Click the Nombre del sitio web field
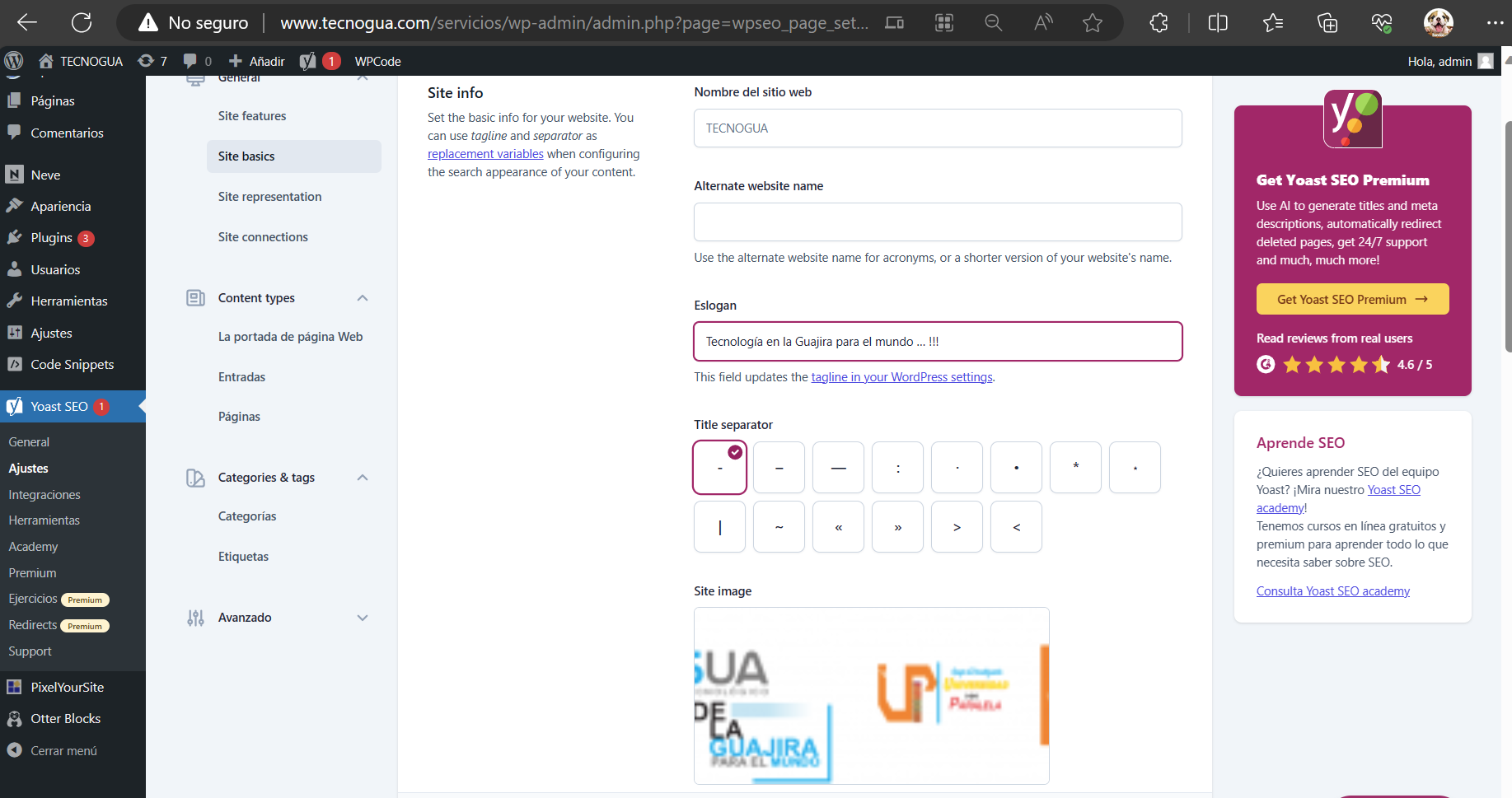This screenshot has height=798, width=1512. pos(938,128)
